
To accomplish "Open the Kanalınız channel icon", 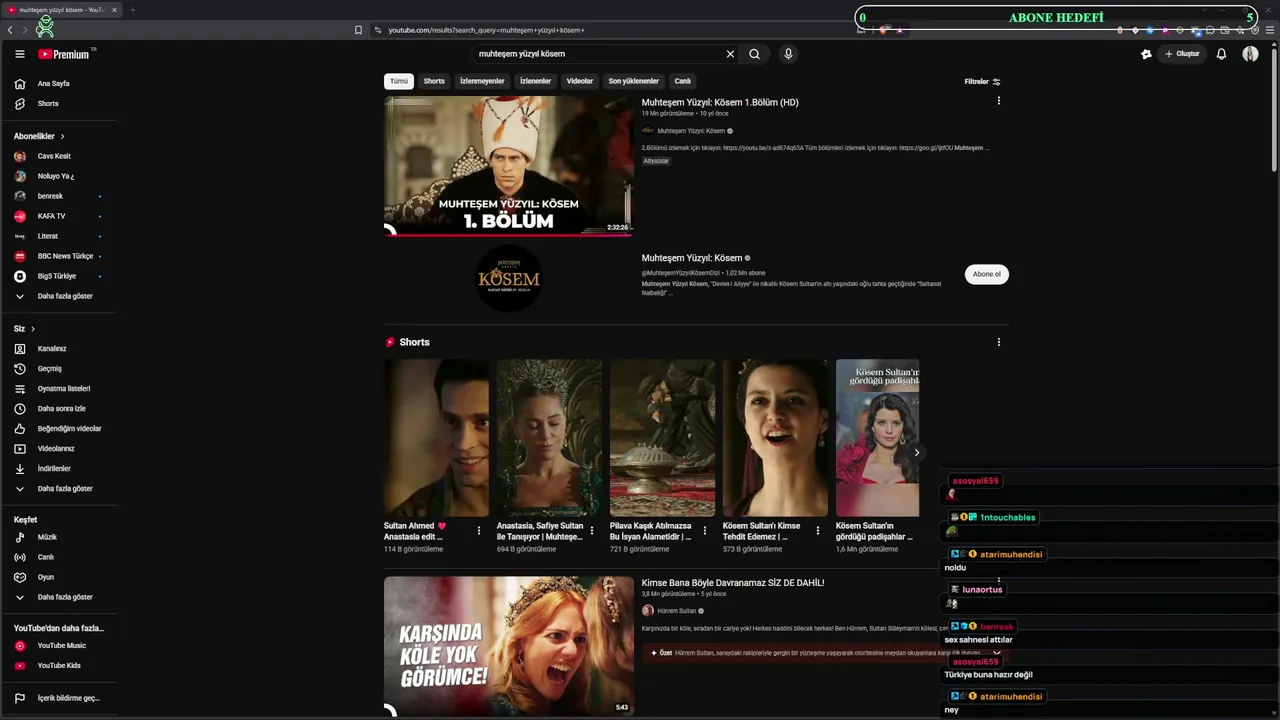I will 20,349.
